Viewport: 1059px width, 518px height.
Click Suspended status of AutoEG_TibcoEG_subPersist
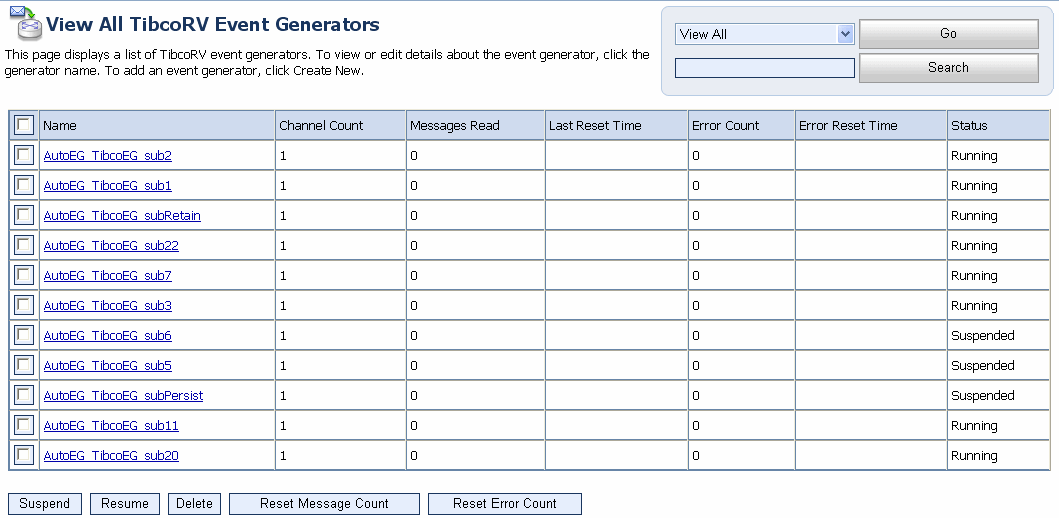tap(983, 396)
